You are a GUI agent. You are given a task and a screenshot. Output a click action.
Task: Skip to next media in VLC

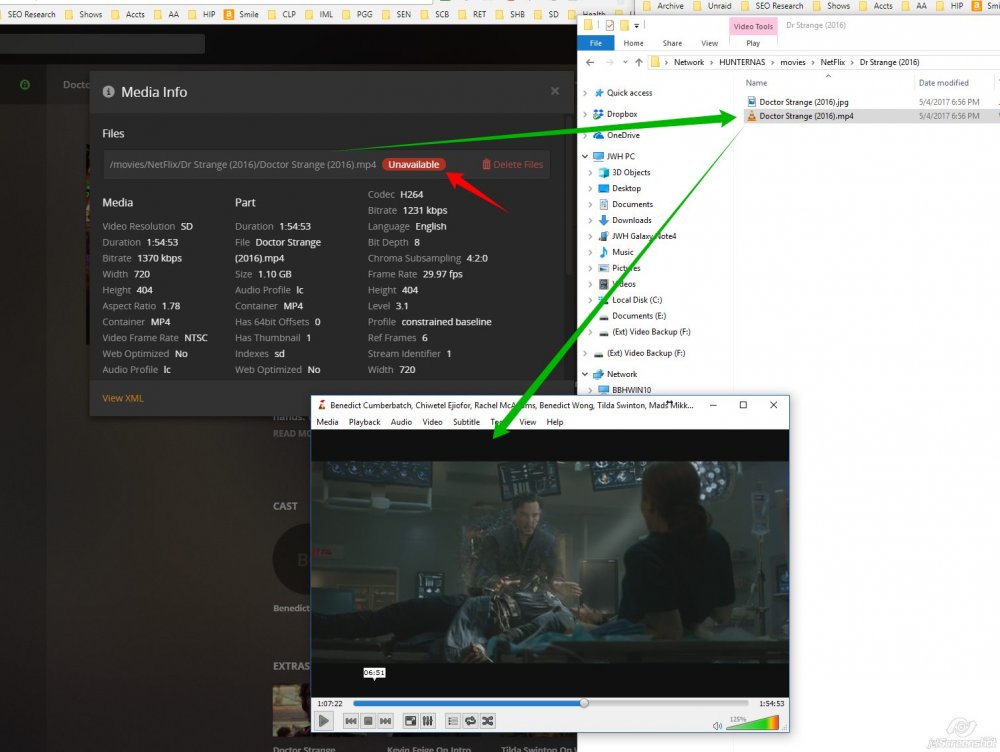[385, 721]
